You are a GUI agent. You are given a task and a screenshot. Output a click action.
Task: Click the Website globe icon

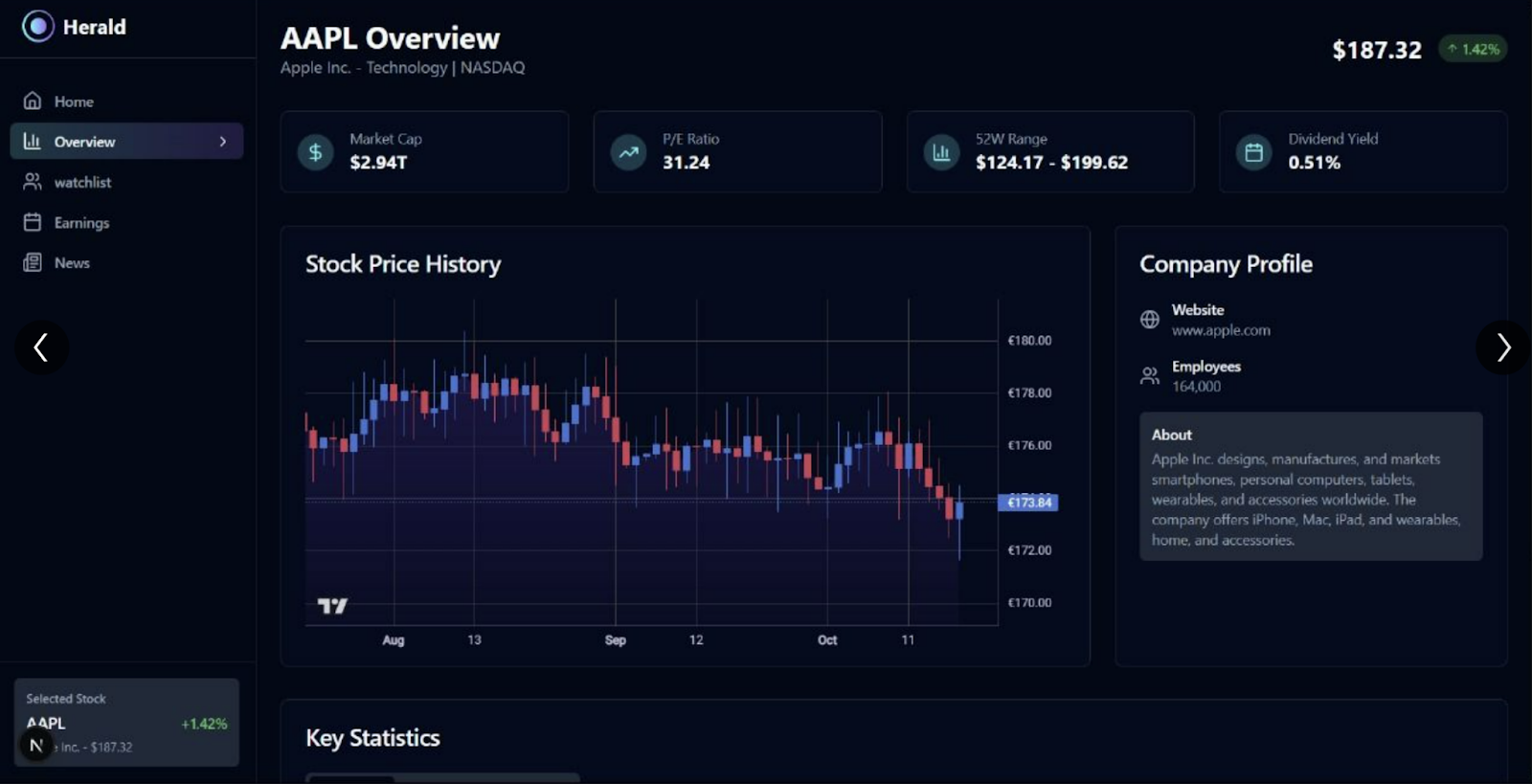click(1150, 320)
